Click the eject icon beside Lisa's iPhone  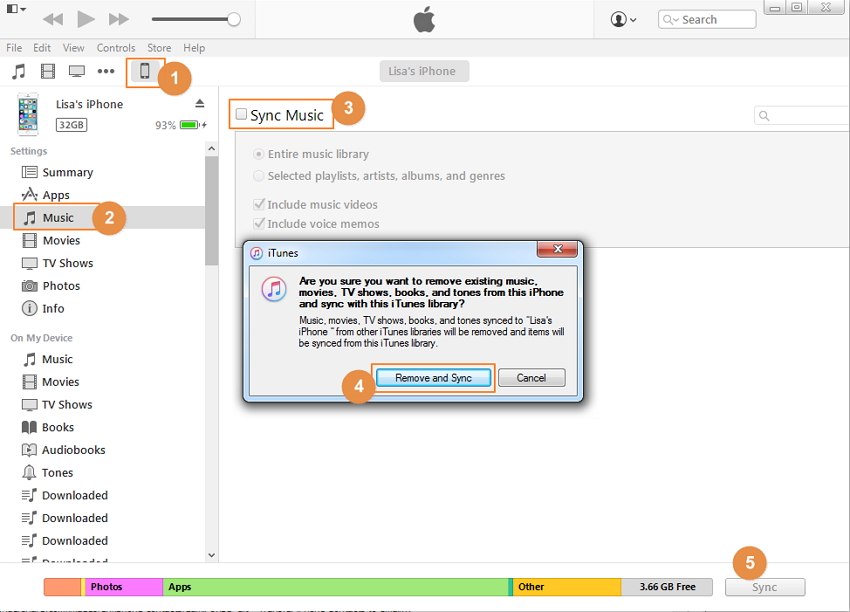click(x=199, y=104)
